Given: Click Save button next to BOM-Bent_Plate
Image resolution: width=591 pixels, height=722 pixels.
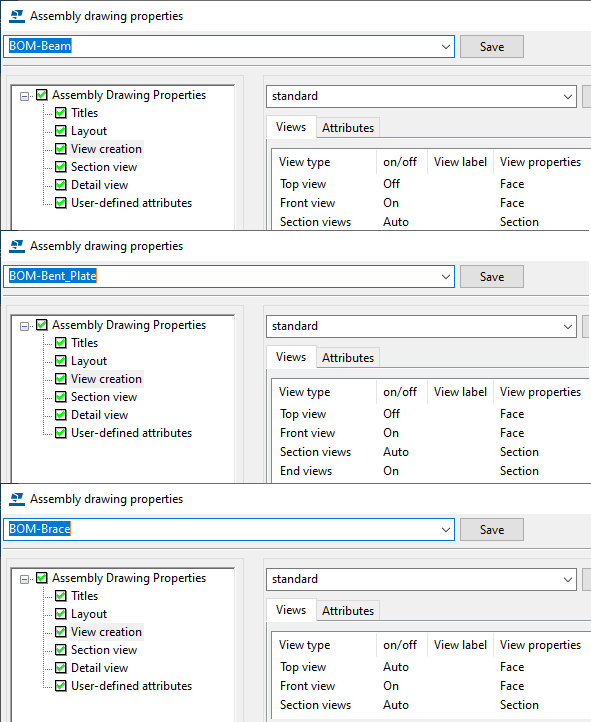Looking at the screenshot, I should 492,276.
